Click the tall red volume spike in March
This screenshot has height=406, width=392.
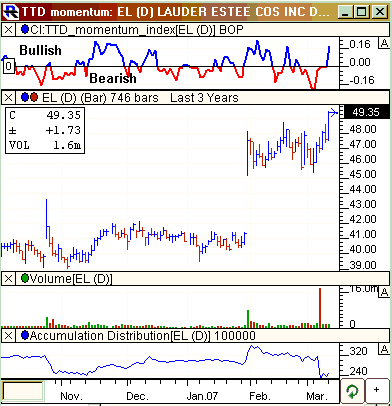tap(320, 307)
